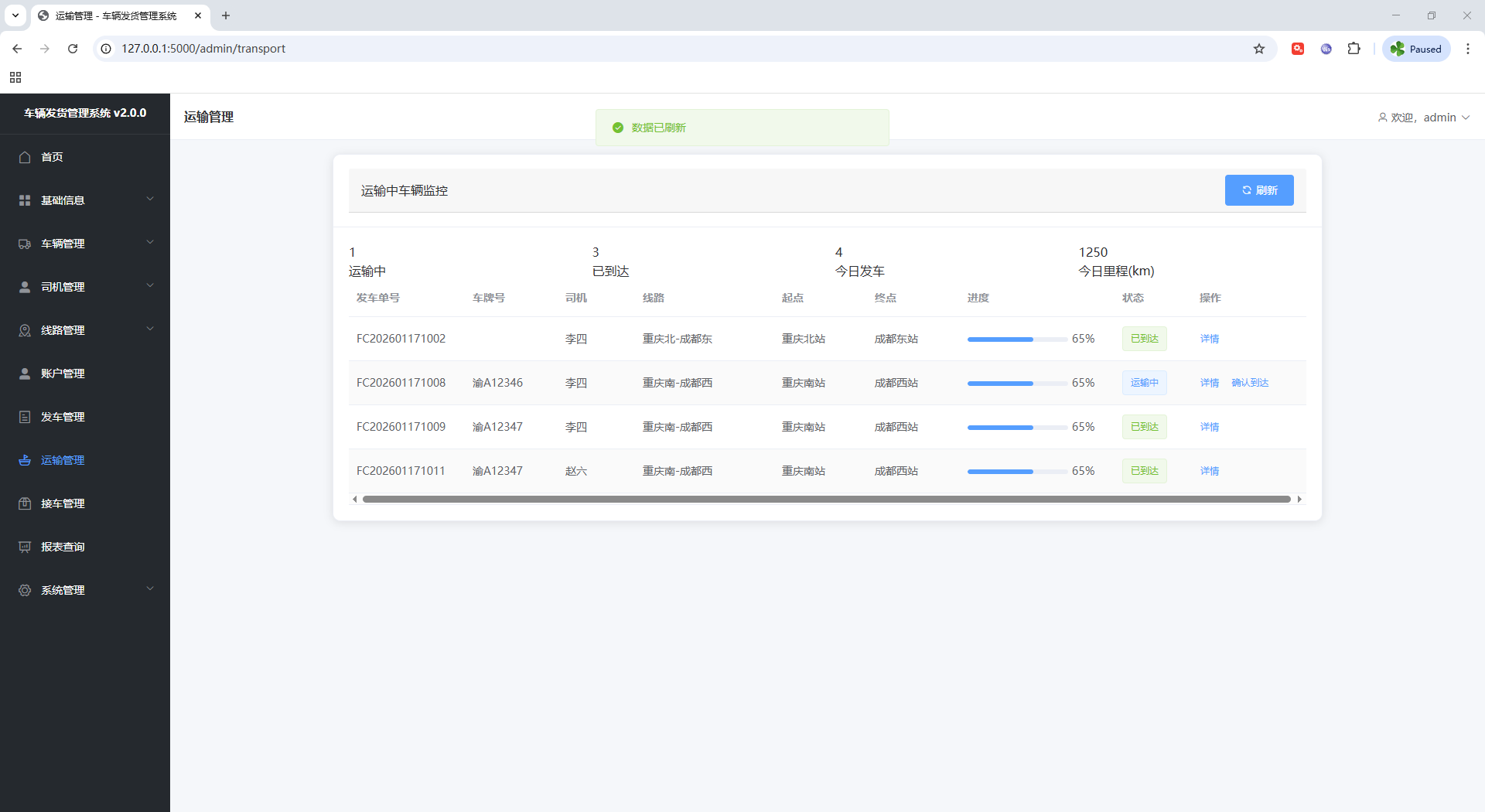The height and width of the screenshot is (812, 1485).
Task: Click the blue 刷新 button
Action: [1258, 190]
